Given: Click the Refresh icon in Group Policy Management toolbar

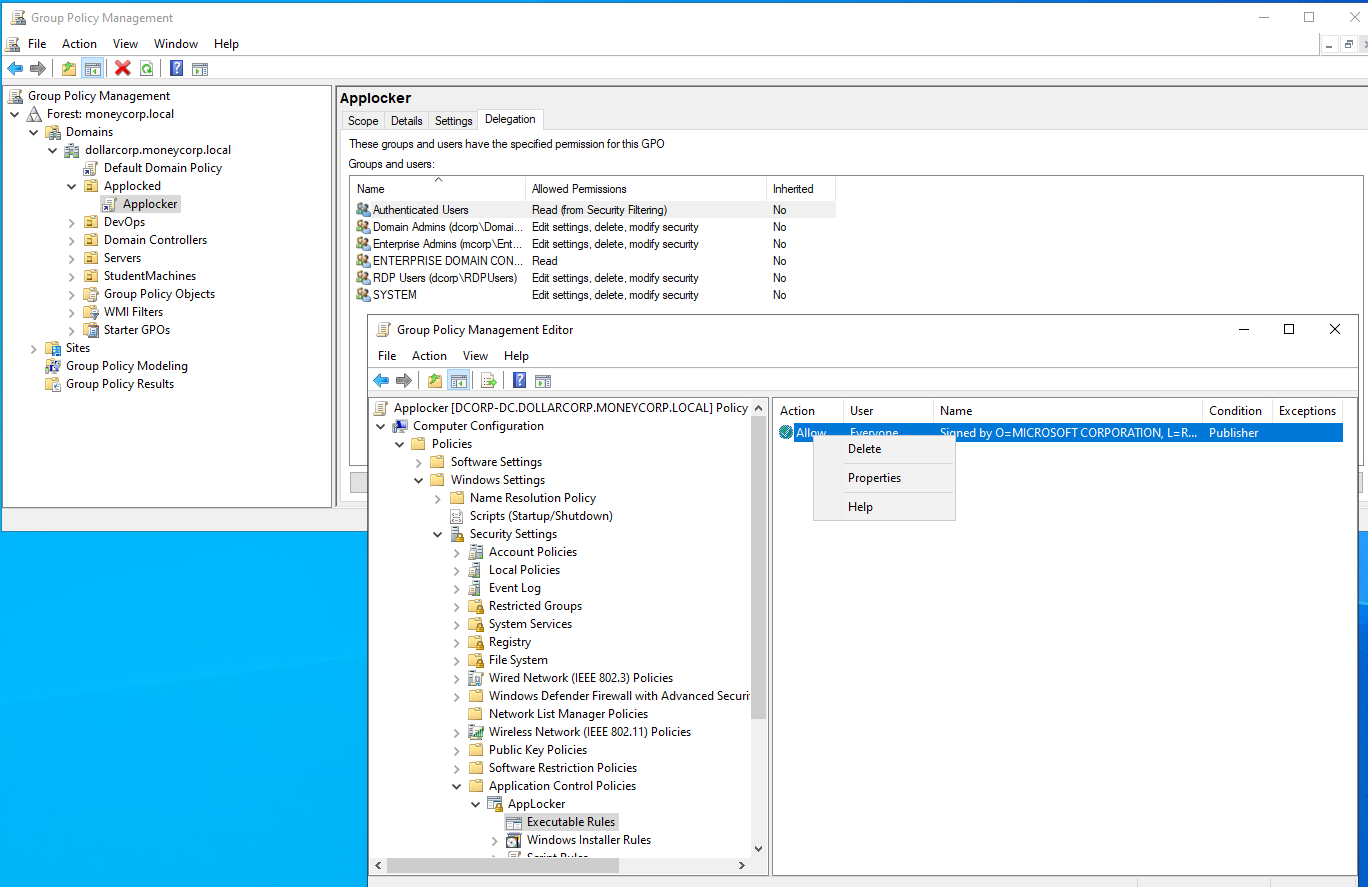Looking at the screenshot, I should pos(147,68).
